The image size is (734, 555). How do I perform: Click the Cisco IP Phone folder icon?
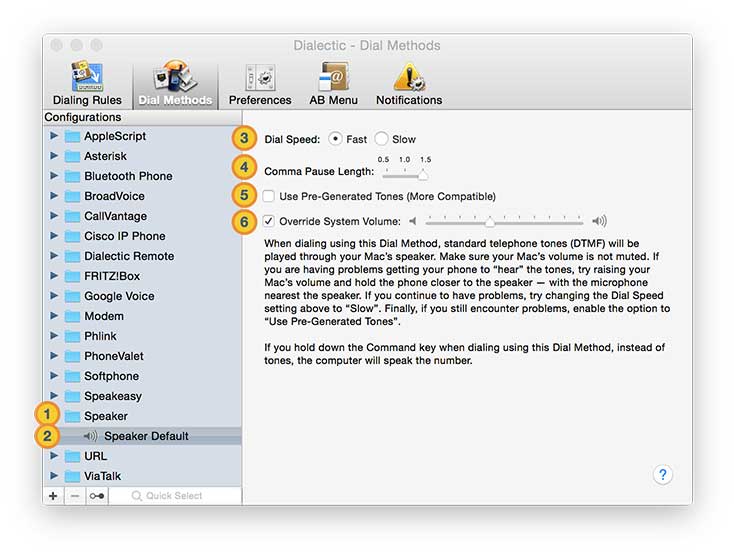pyautogui.click(x=72, y=236)
